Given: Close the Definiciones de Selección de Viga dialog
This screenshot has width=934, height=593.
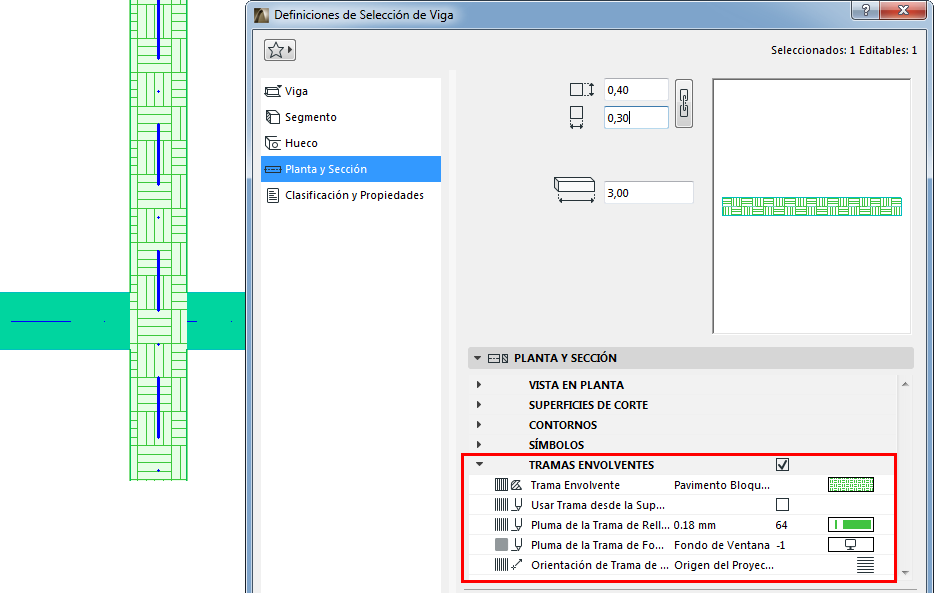Looking at the screenshot, I should coord(902,10).
